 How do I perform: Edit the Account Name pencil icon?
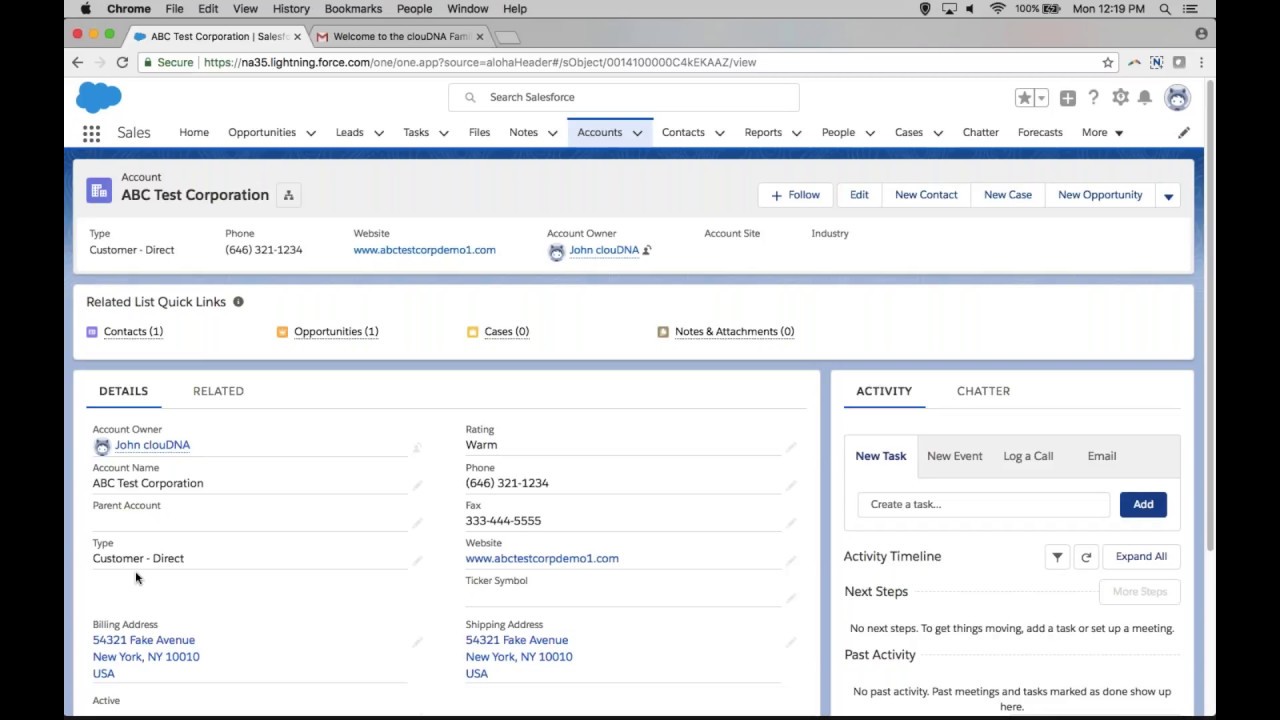click(417, 485)
